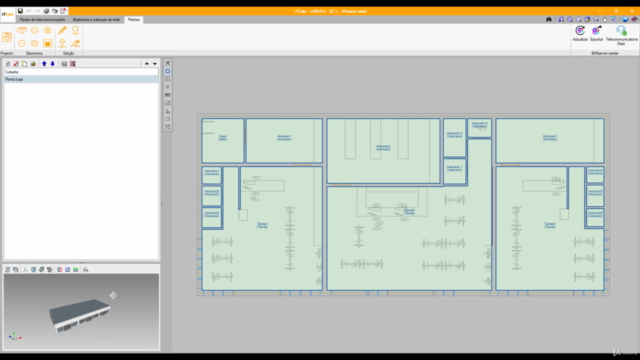Click angle icon in vertical drawing toolbar
The width and height of the screenshot is (640, 360).
pyautogui.click(x=168, y=111)
